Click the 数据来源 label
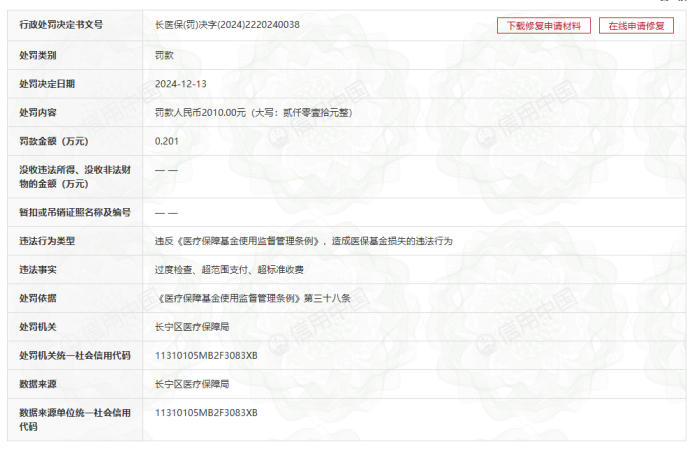Viewport: 692px width, 451px height. point(38,384)
